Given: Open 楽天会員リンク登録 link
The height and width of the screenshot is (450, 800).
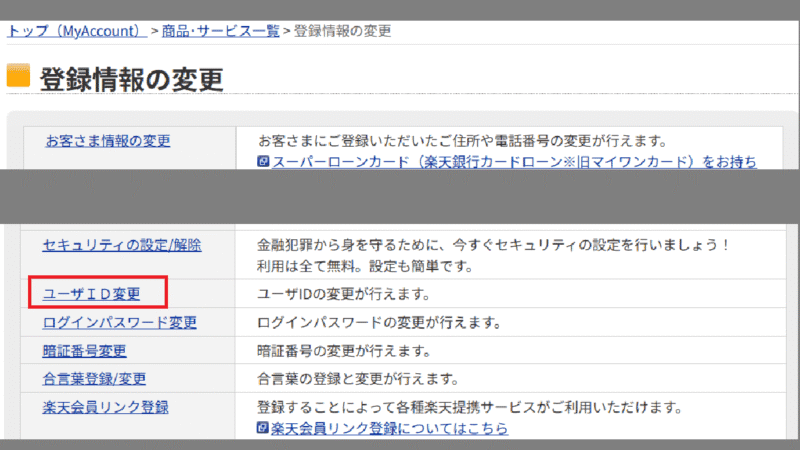Looking at the screenshot, I should coord(106,407).
